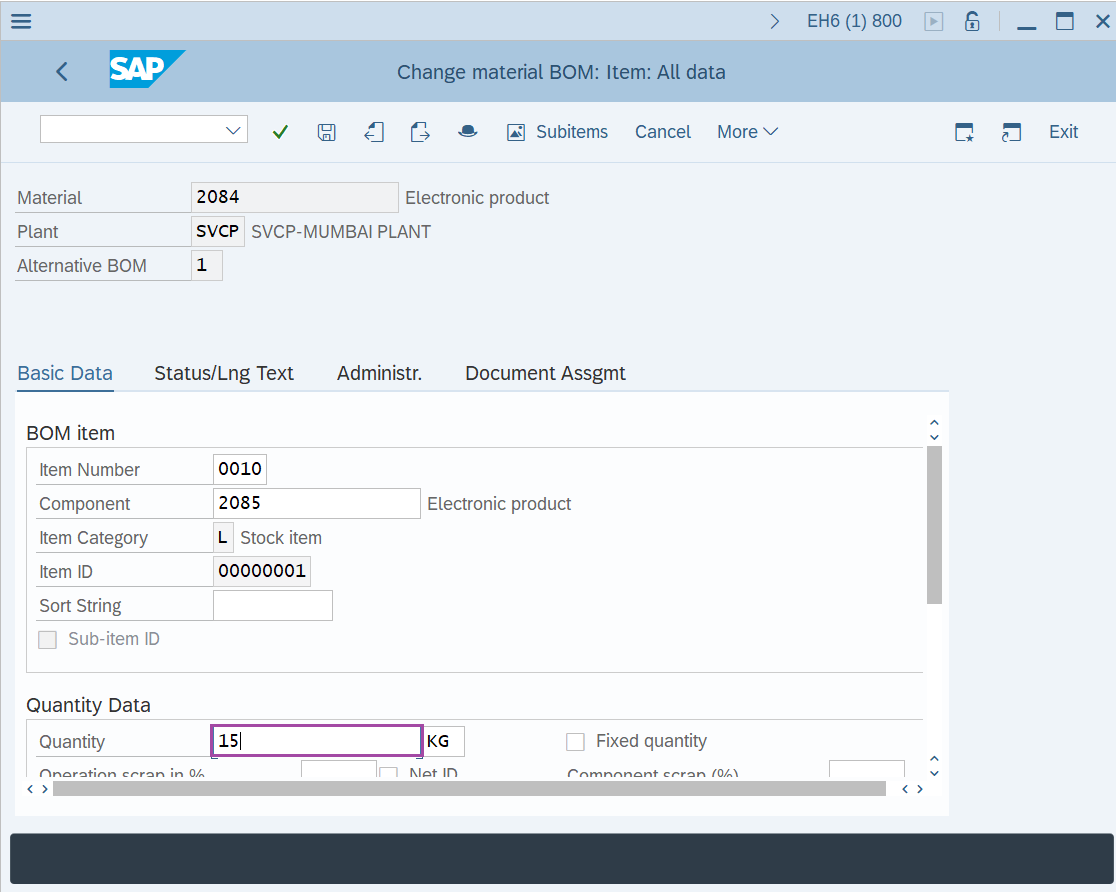The width and height of the screenshot is (1117, 892).
Task: Click the green checkmark Enter icon
Action: (x=280, y=132)
